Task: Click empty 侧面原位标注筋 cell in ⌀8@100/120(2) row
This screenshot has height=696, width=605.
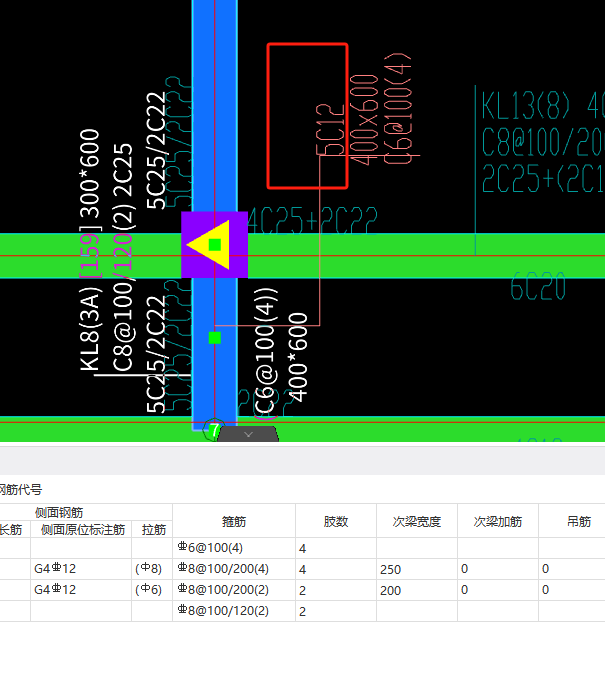Action: coord(81,611)
